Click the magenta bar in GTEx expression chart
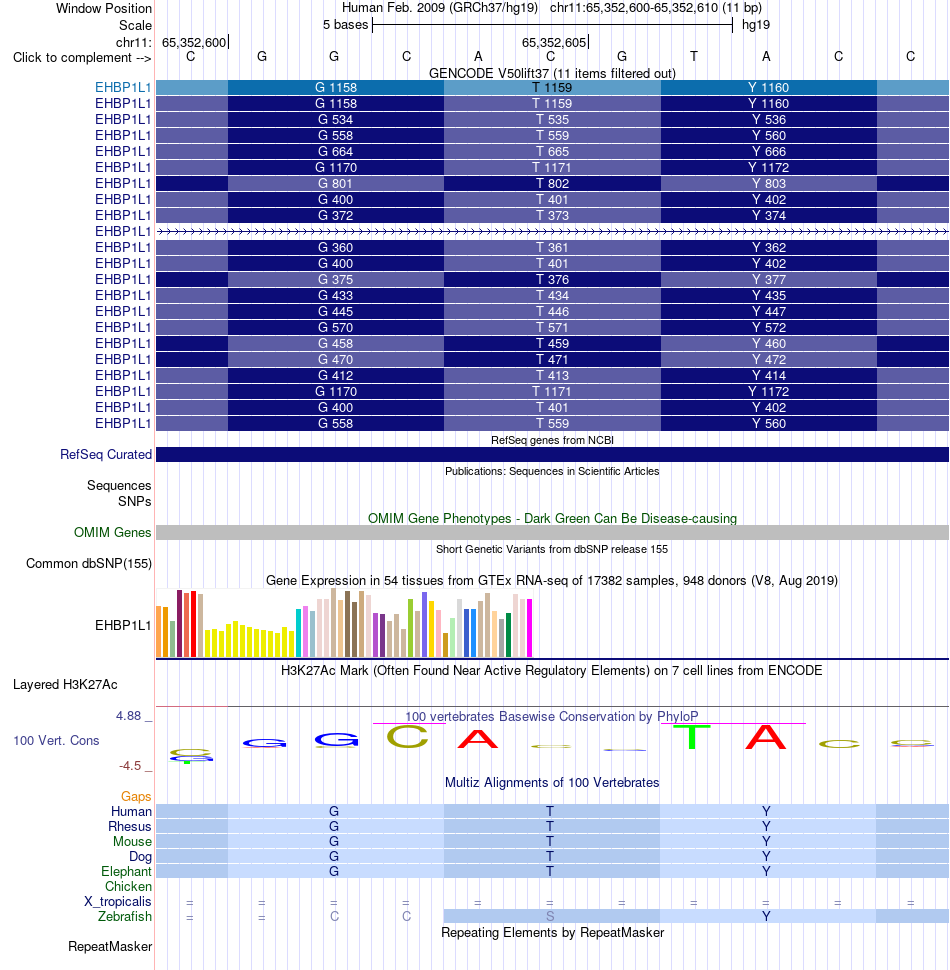950x970 pixels. pyautogui.click(x=529, y=627)
